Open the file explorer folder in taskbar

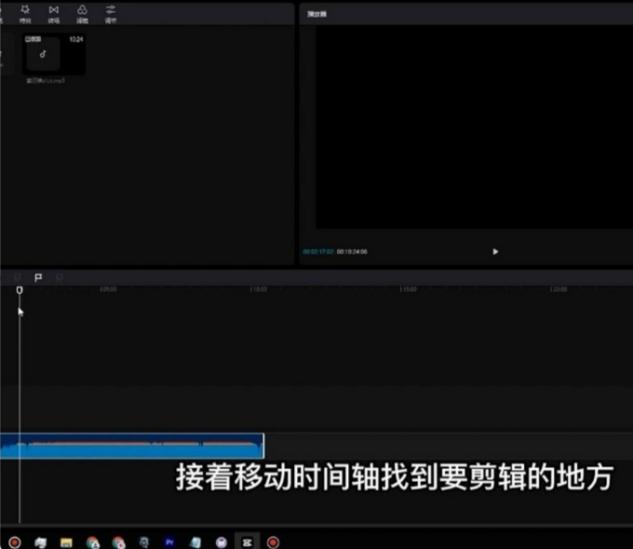click(66, 542)
